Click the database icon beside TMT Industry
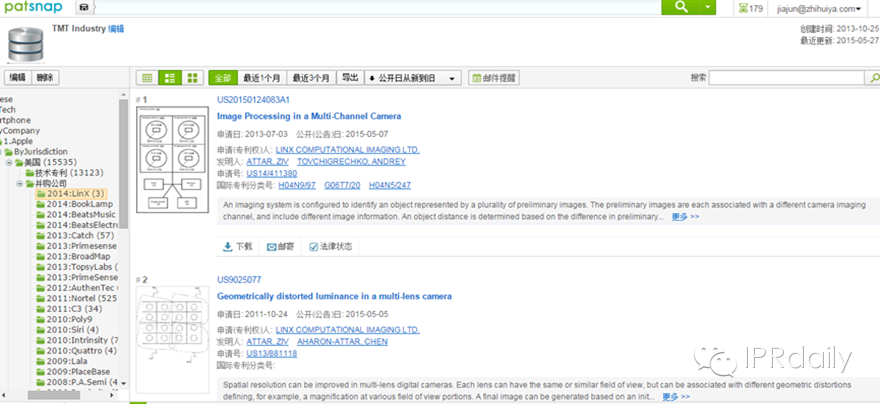Image resolution: width=880 pixels, height=404 pixels. [x=25, y=44]
